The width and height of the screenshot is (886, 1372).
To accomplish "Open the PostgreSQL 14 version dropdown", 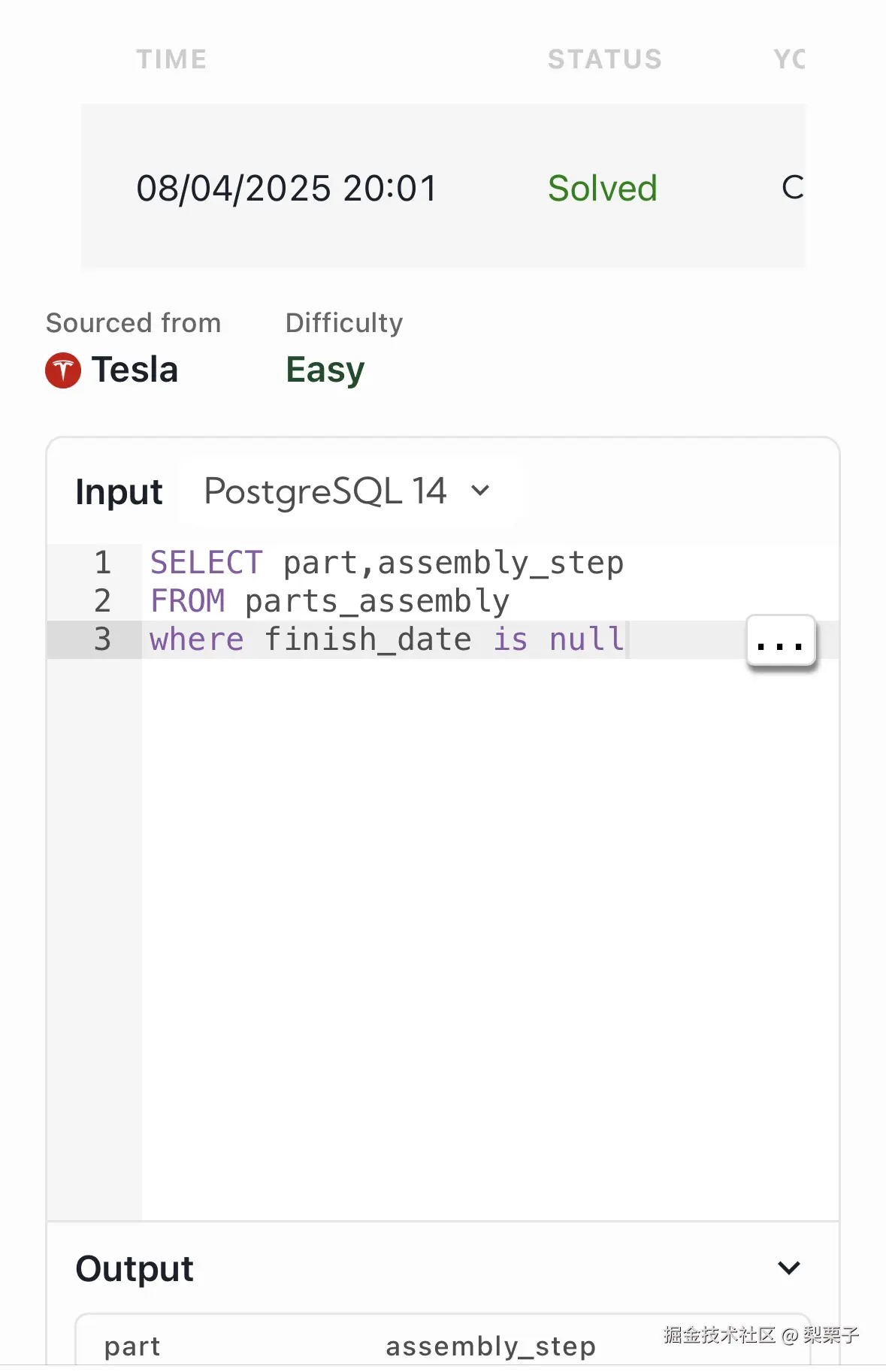I will tap(347, 492).
